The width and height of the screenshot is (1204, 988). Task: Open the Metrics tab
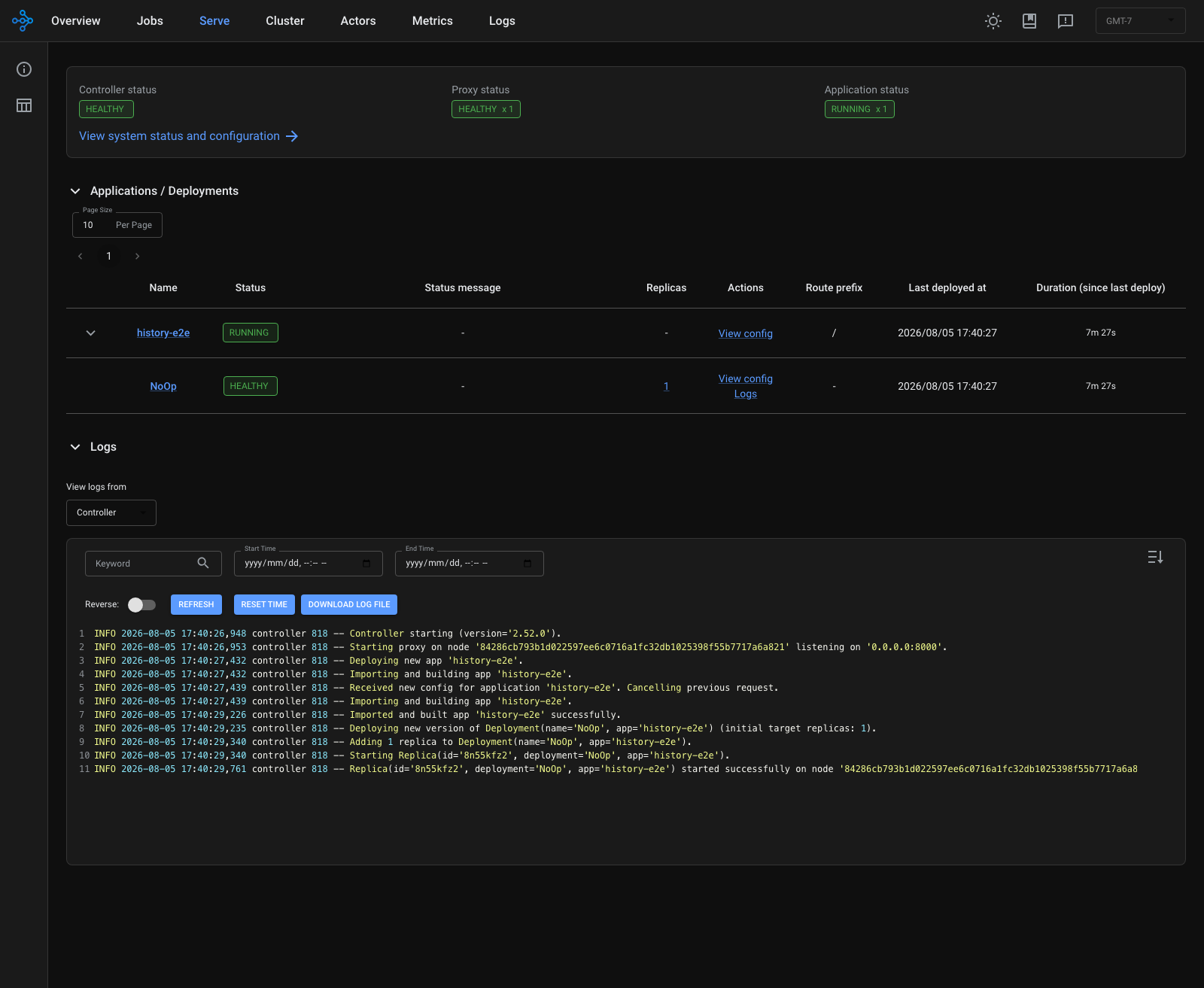[433, 21]
